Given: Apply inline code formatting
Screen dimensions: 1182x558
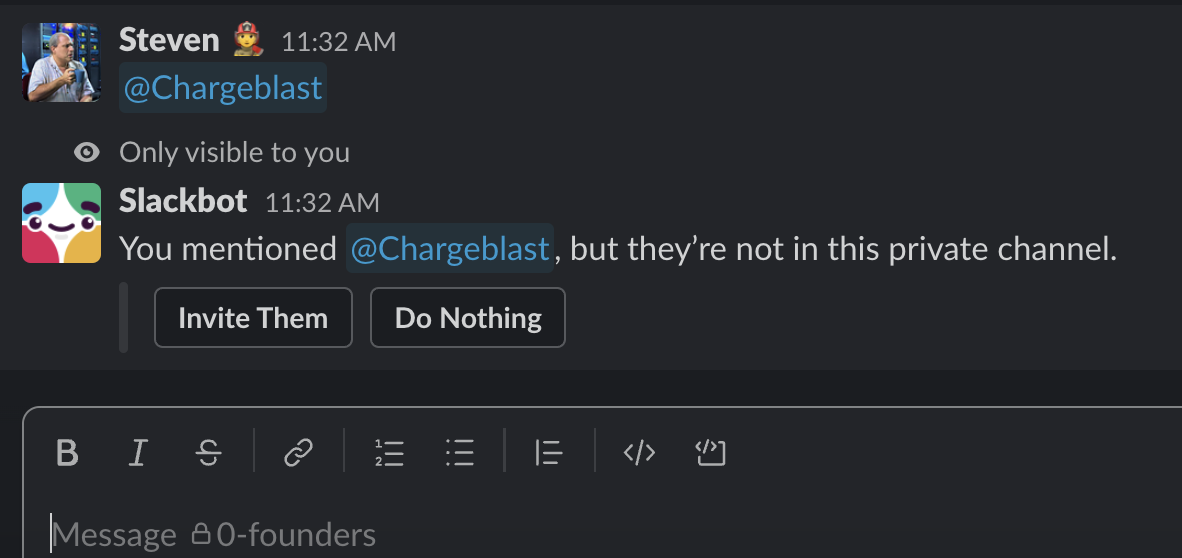Looking at the screenshot, I should pos(639,452).
